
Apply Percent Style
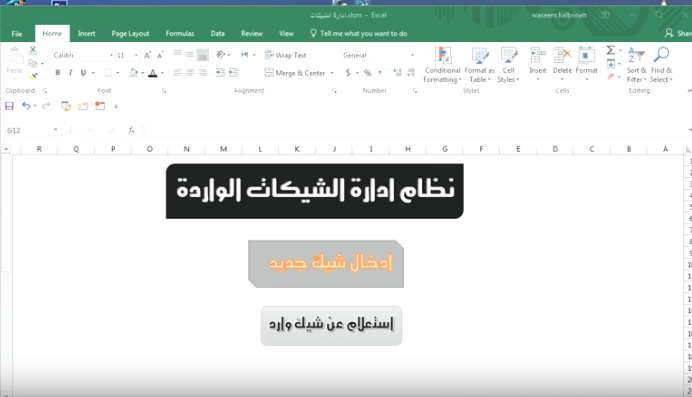[368, 73]
